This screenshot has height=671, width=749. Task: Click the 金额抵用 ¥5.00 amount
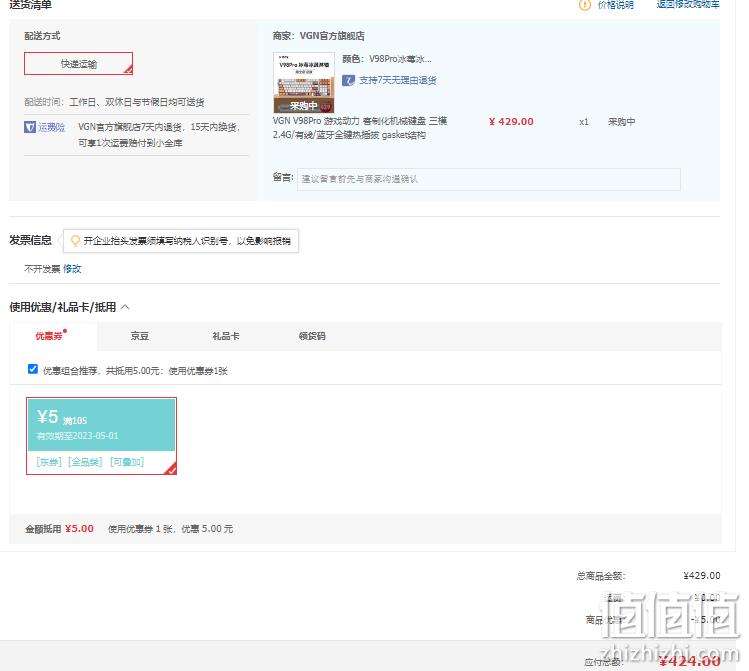[x=79, y=529]
